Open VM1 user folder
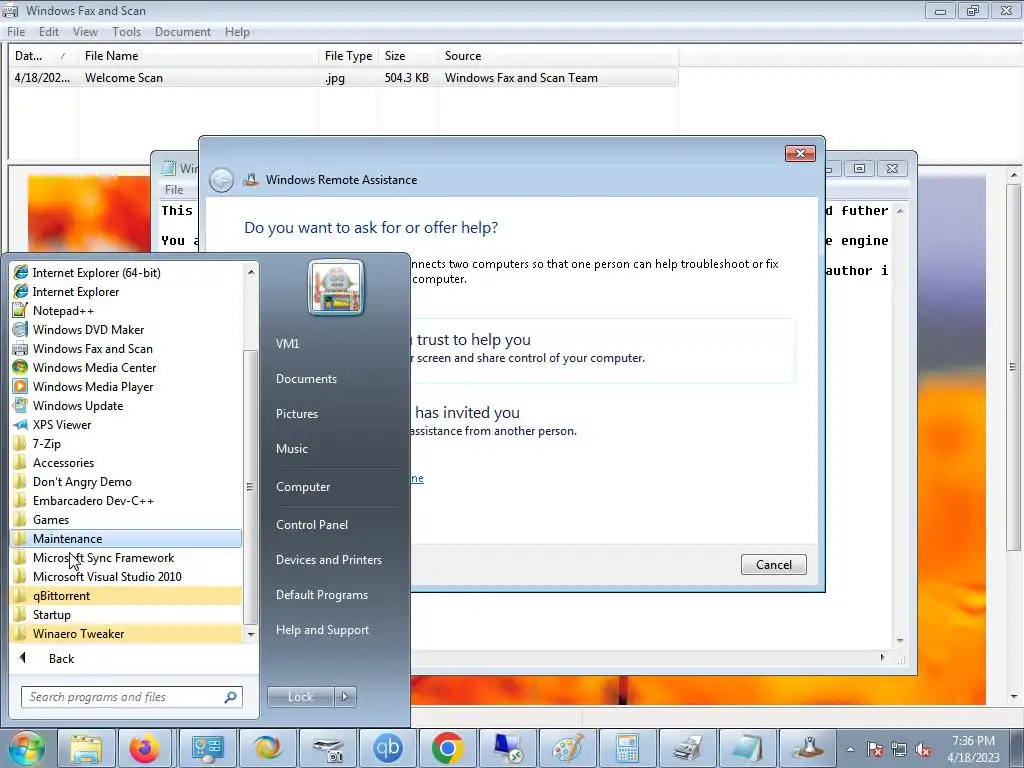1024x768 pixels. pyautogui.click(x=287, y=344)
